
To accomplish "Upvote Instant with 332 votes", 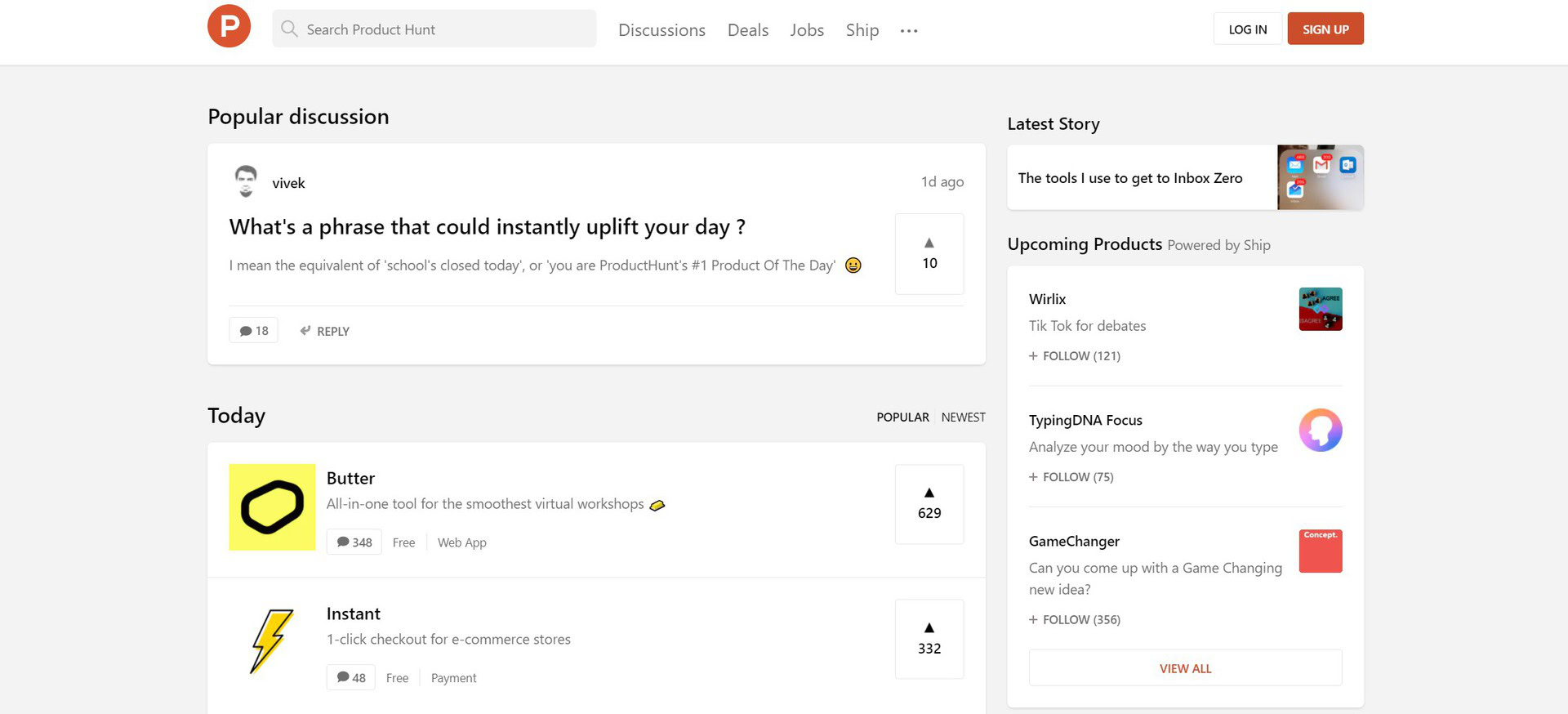I will pos(929,640).
